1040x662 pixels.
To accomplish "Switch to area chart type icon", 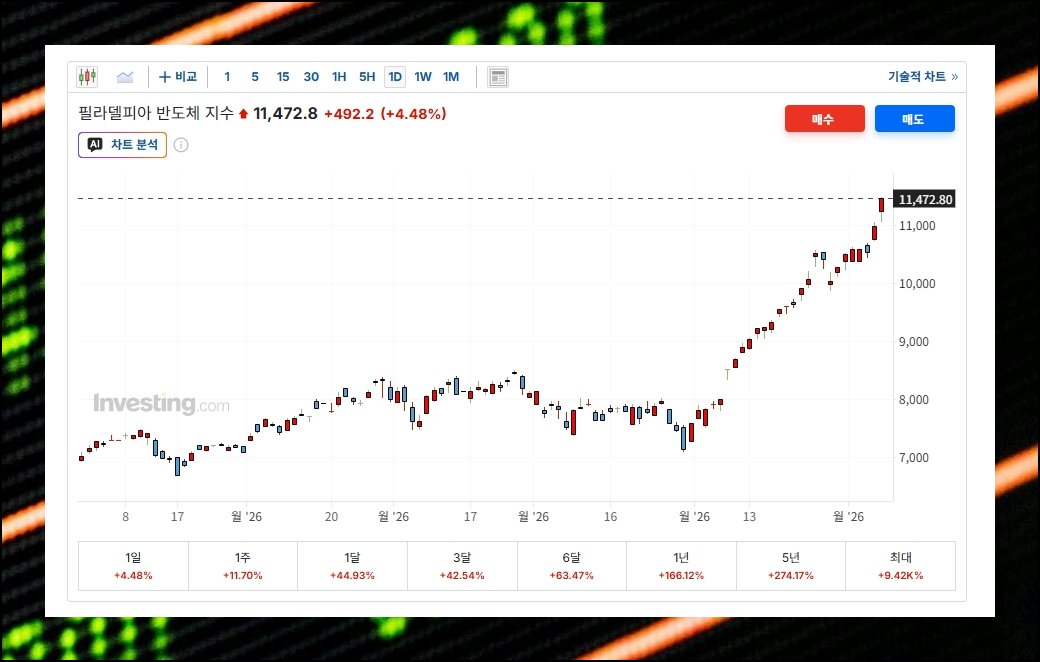I will [x=125, y=77].
